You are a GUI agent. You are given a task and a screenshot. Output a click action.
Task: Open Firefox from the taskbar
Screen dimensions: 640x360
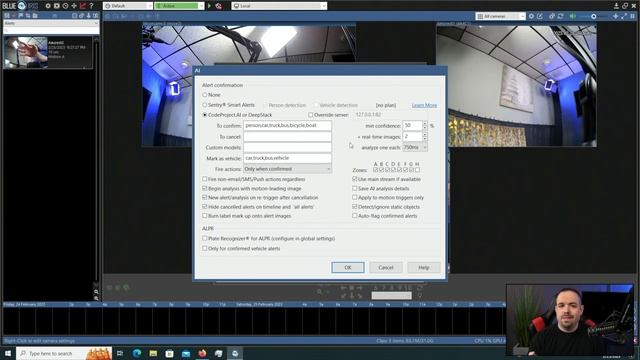point(202,353)
